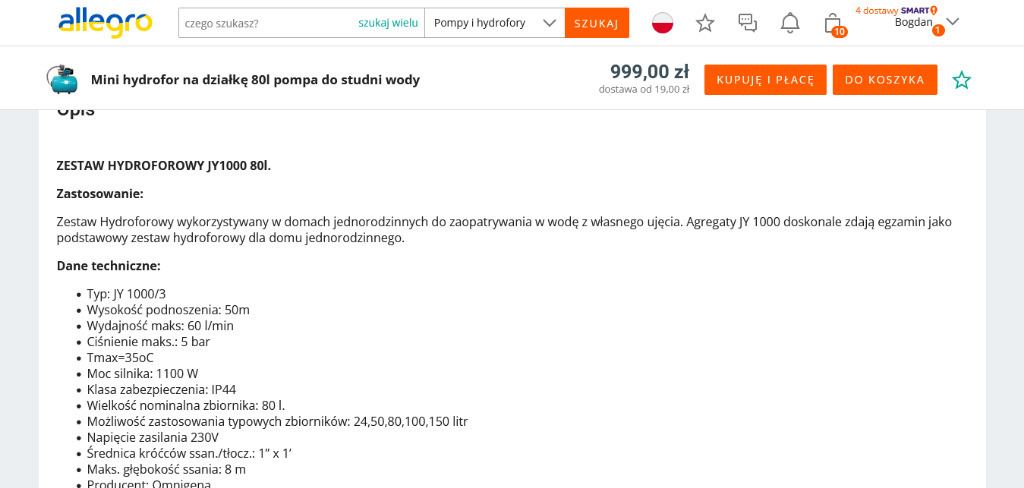
Task: Click the 'KUPUJĘ I PŁACĘ' button
Action: coord(765,80)
